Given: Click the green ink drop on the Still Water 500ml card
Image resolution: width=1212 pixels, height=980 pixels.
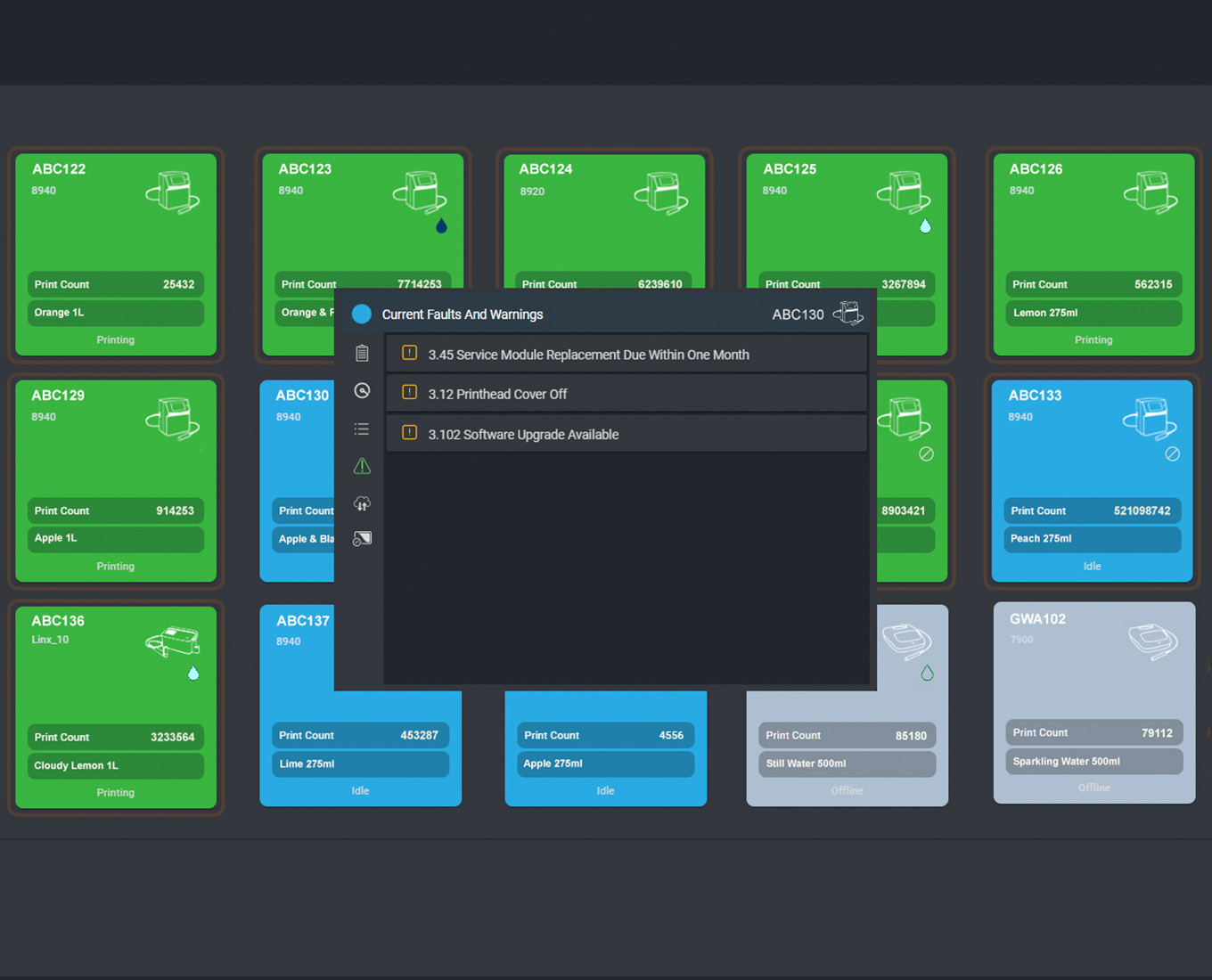Looking at the screenshot, I should (927, 673).
